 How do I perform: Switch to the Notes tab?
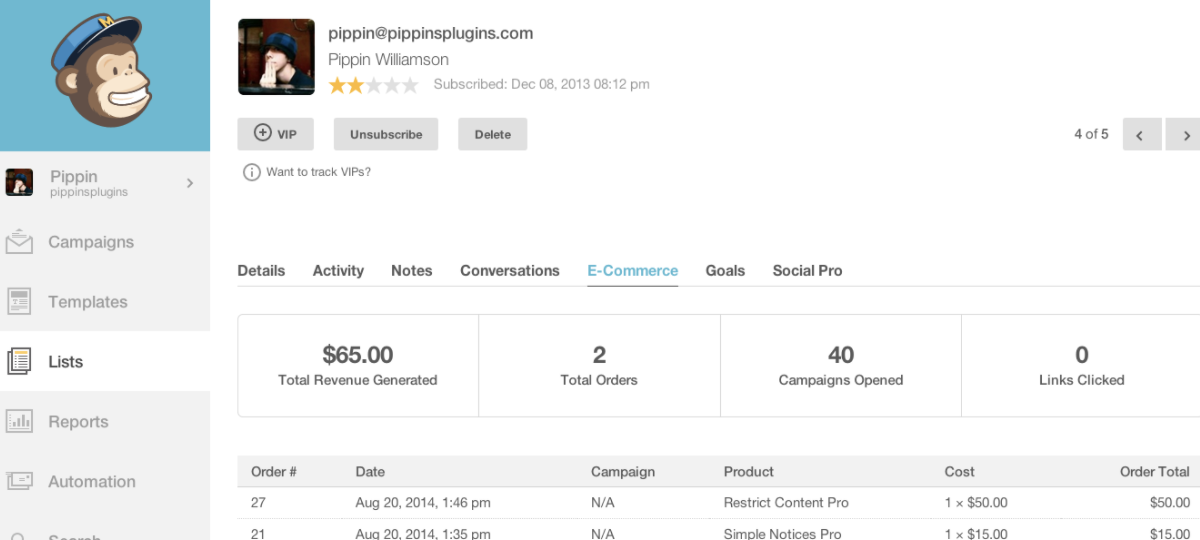click(x=411, y=271)
